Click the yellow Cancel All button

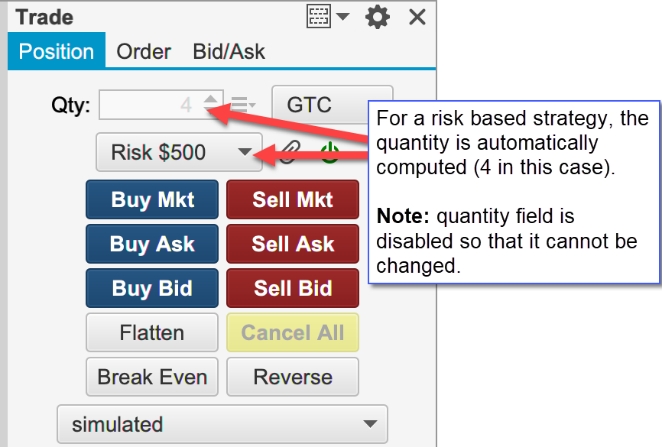click(293, 333)
